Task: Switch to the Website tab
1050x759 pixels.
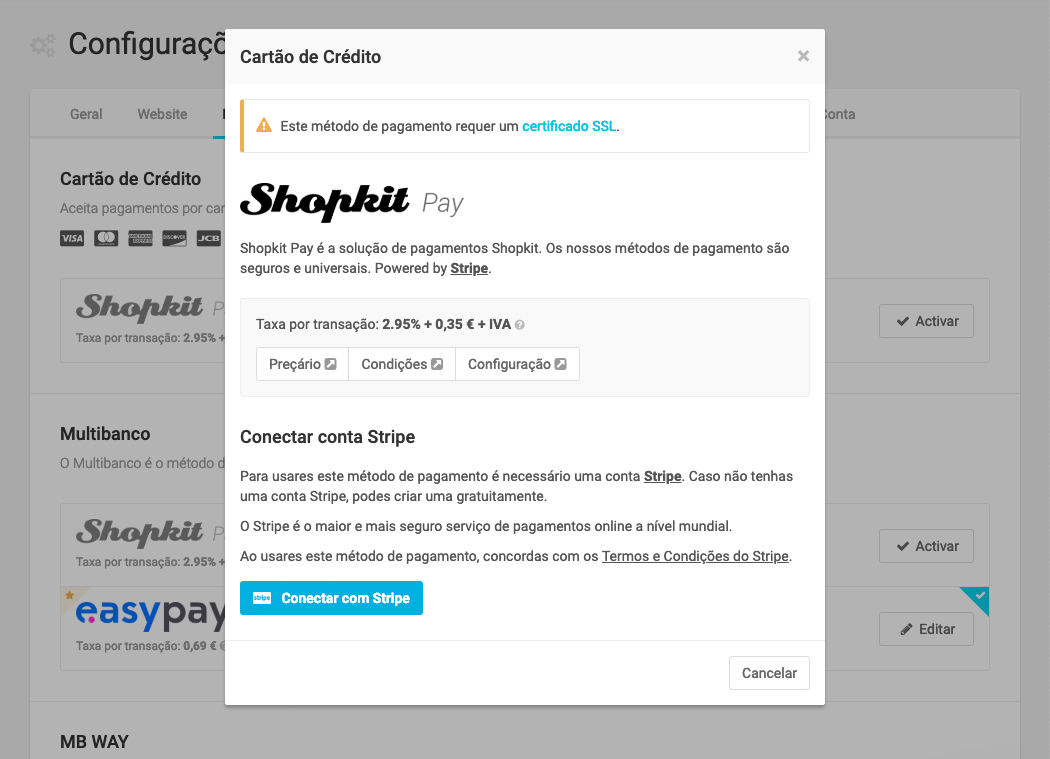Action: point(162,114)
